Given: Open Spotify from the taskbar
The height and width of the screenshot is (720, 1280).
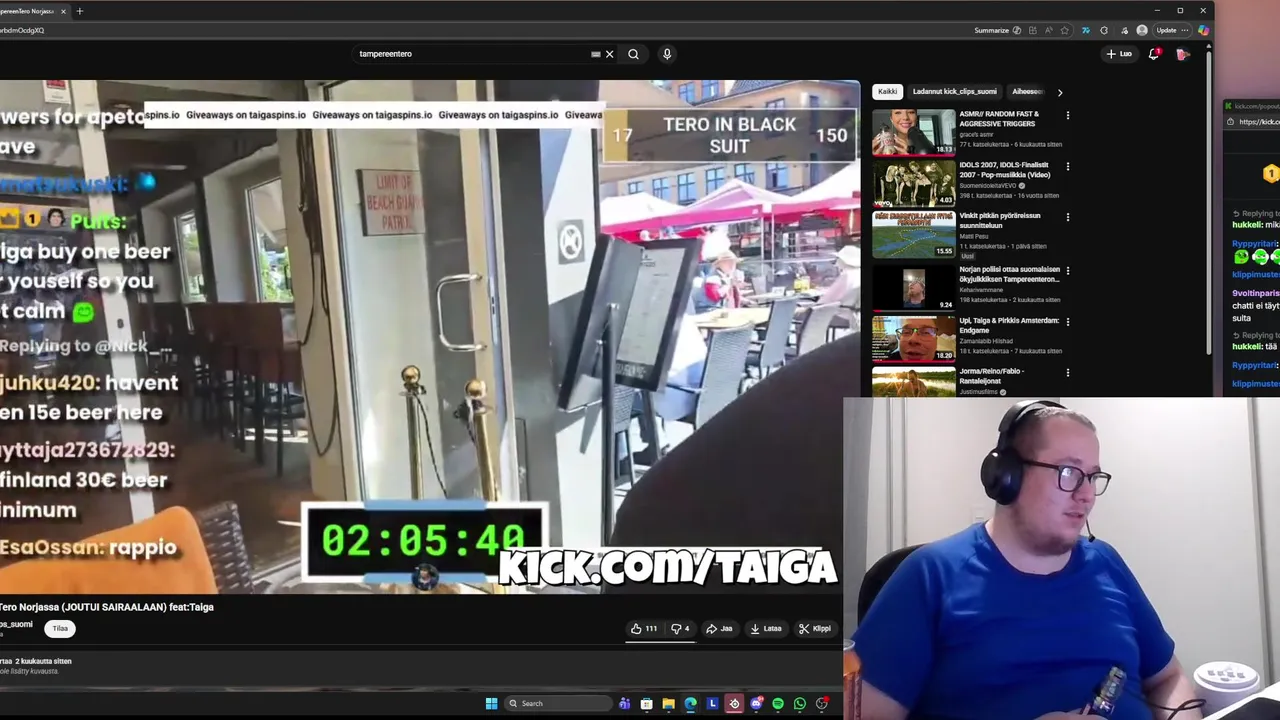Looking at the screenshot, I should coord(778,704).
